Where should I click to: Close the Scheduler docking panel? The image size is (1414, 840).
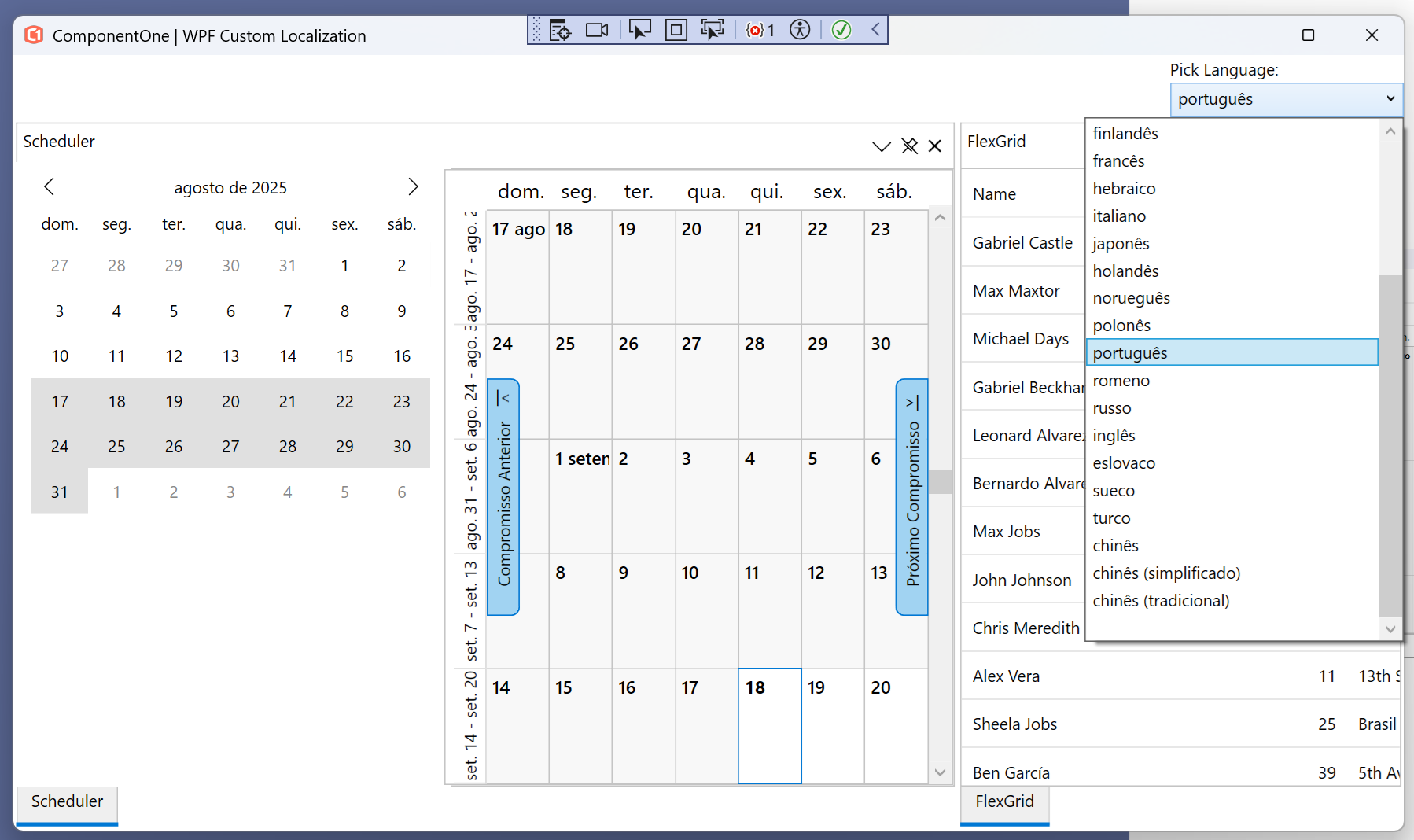point(935,146)
